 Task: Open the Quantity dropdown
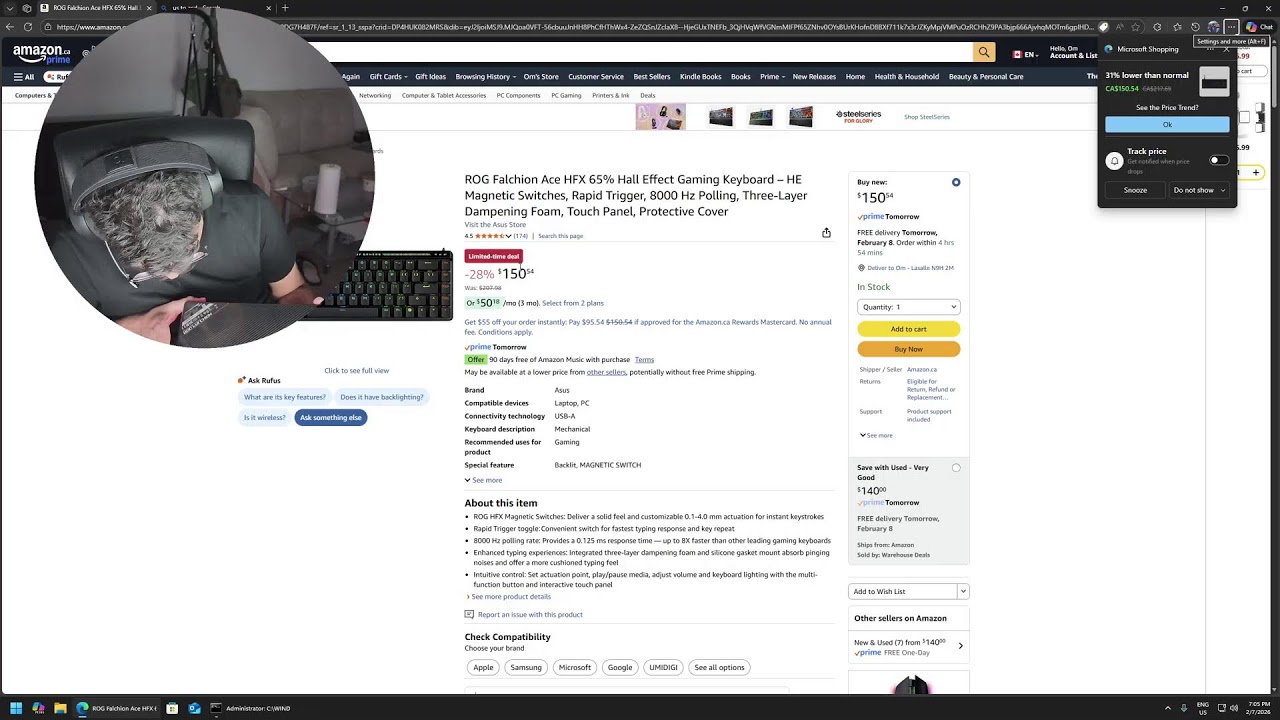coord(909,307)
